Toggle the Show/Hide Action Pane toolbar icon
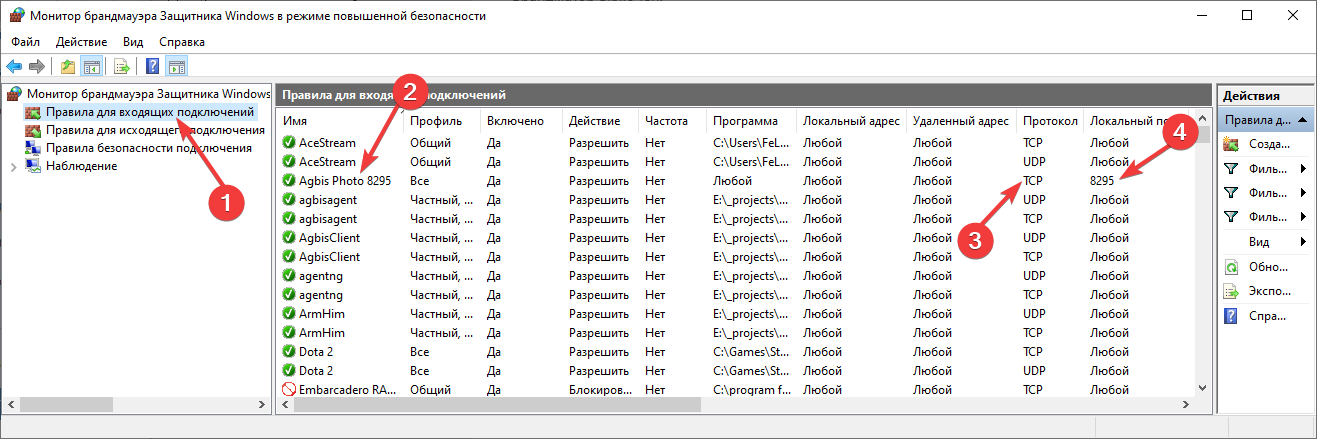Viewport: 1317px width, 439px height. click(177, 67)
